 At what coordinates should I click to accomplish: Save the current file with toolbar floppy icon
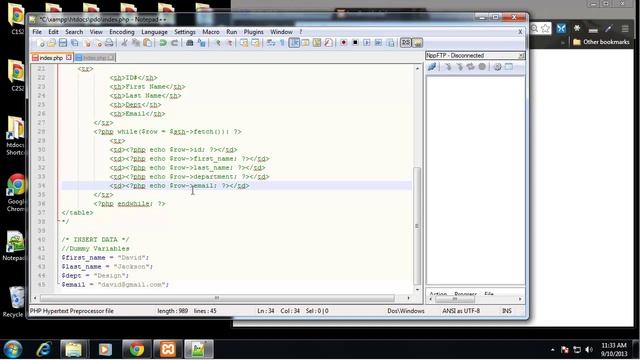click(x=63, y=43)
